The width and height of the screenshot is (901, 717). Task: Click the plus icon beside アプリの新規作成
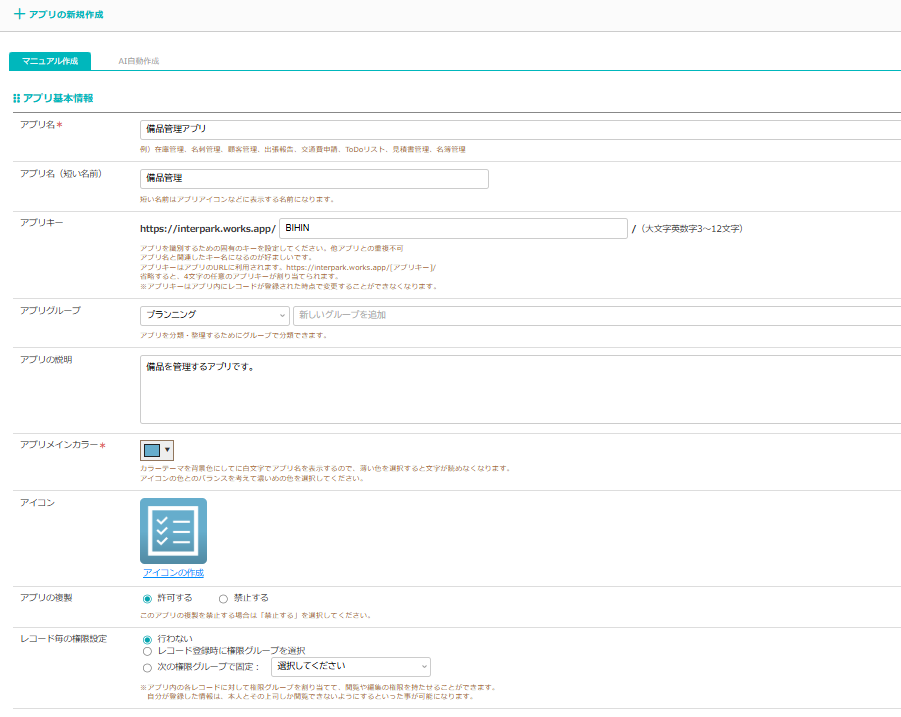19,15
